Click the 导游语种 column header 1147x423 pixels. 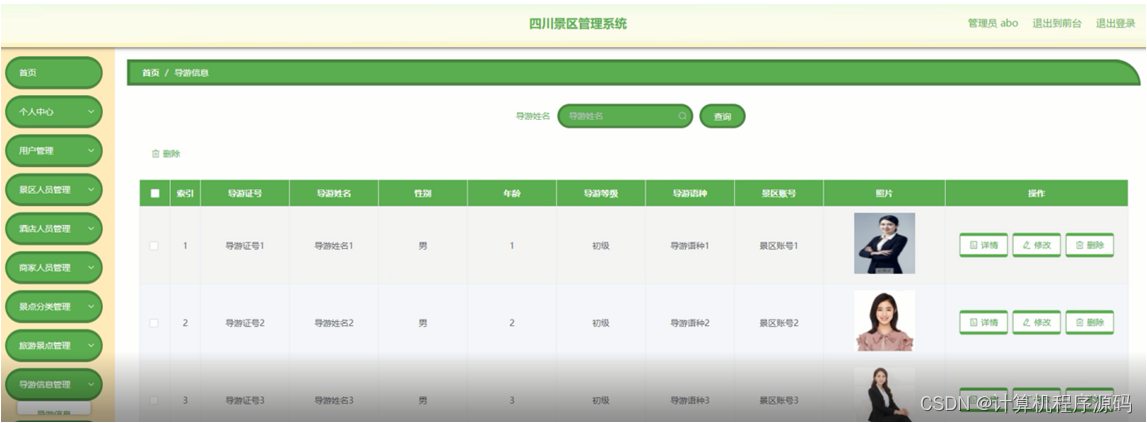click(690, 194)
